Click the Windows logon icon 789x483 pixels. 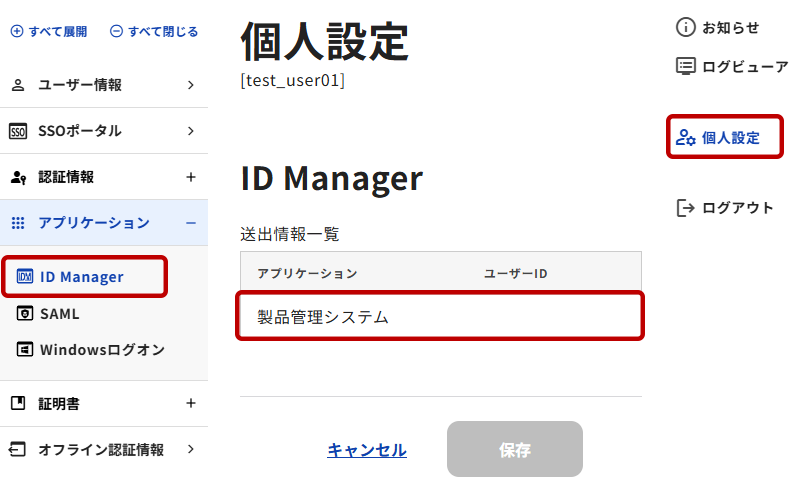[x=26, y=350]
